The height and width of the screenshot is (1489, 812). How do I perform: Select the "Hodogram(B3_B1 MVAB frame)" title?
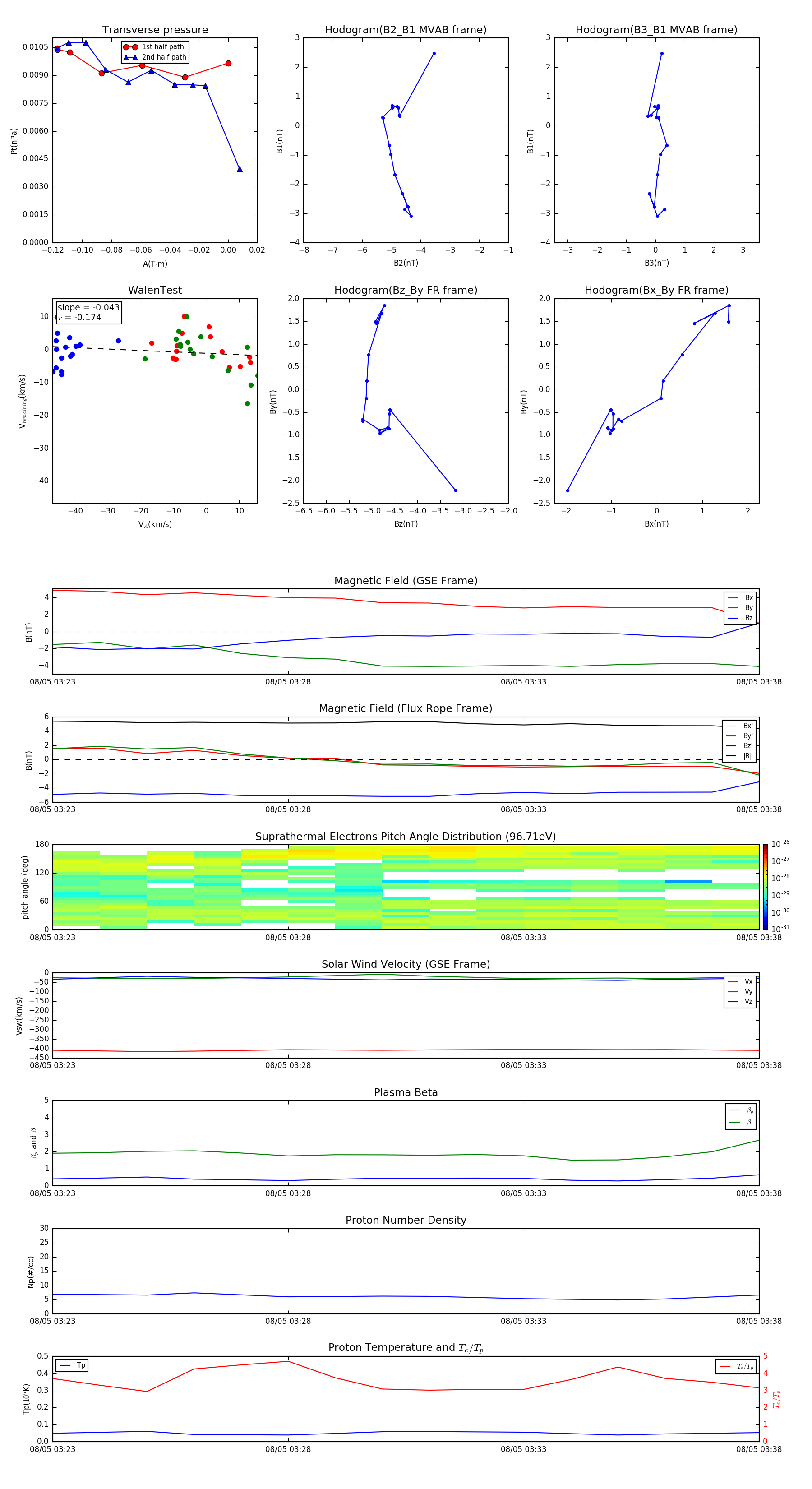pos(656,29)
